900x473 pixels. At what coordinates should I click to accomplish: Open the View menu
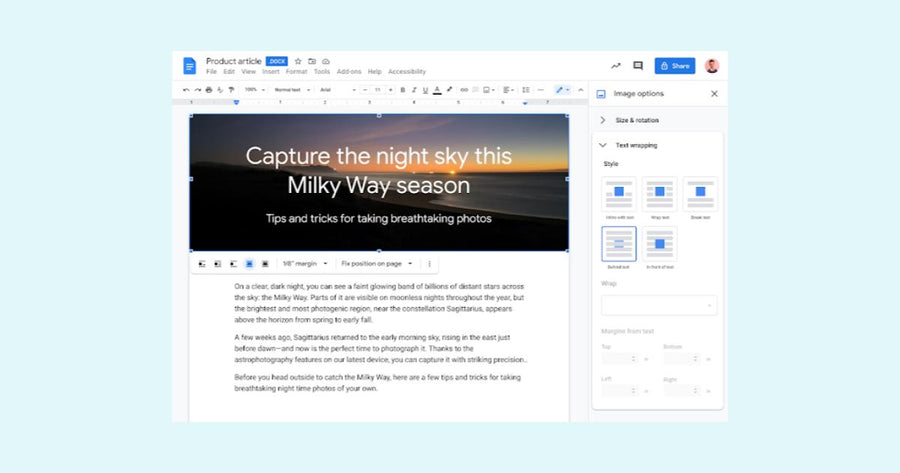coord(249,72)
